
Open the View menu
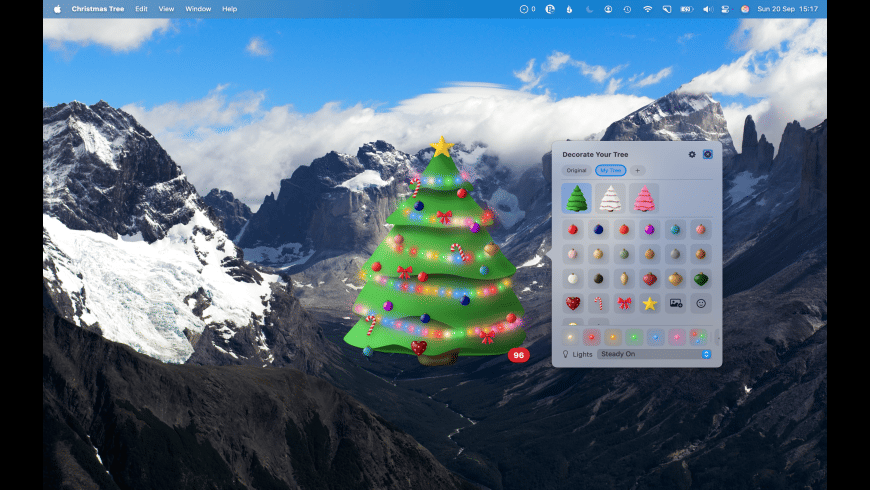166,9
